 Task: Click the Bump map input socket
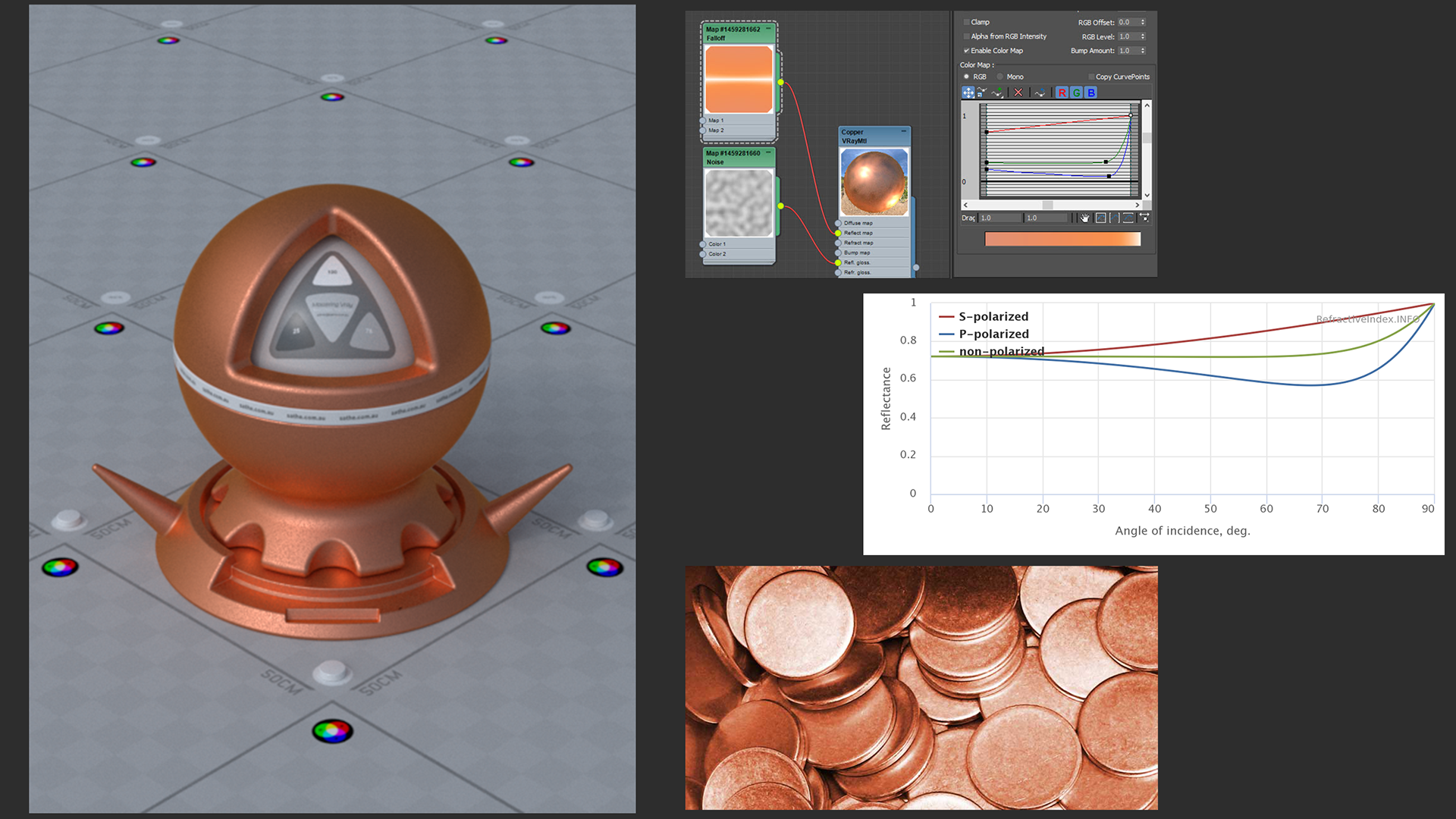(838, 253)
